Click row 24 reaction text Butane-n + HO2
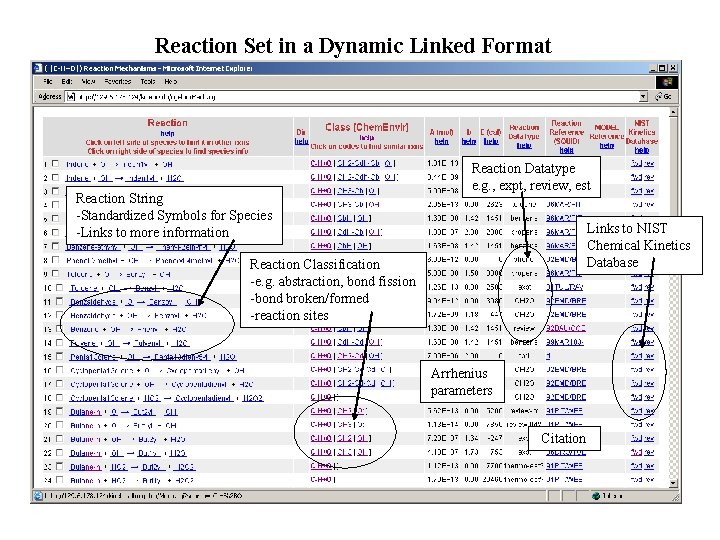The width and height of the screenshot is (720, 540). (132, 481)
